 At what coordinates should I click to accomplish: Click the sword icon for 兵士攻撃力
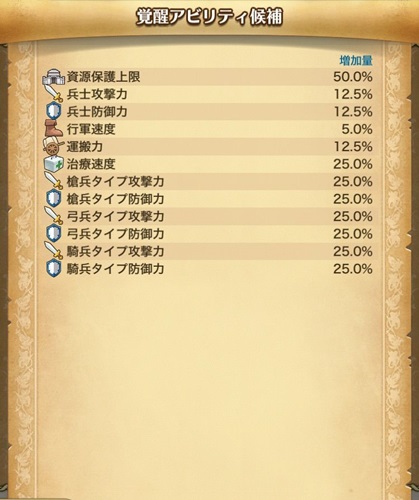[53, 94]
